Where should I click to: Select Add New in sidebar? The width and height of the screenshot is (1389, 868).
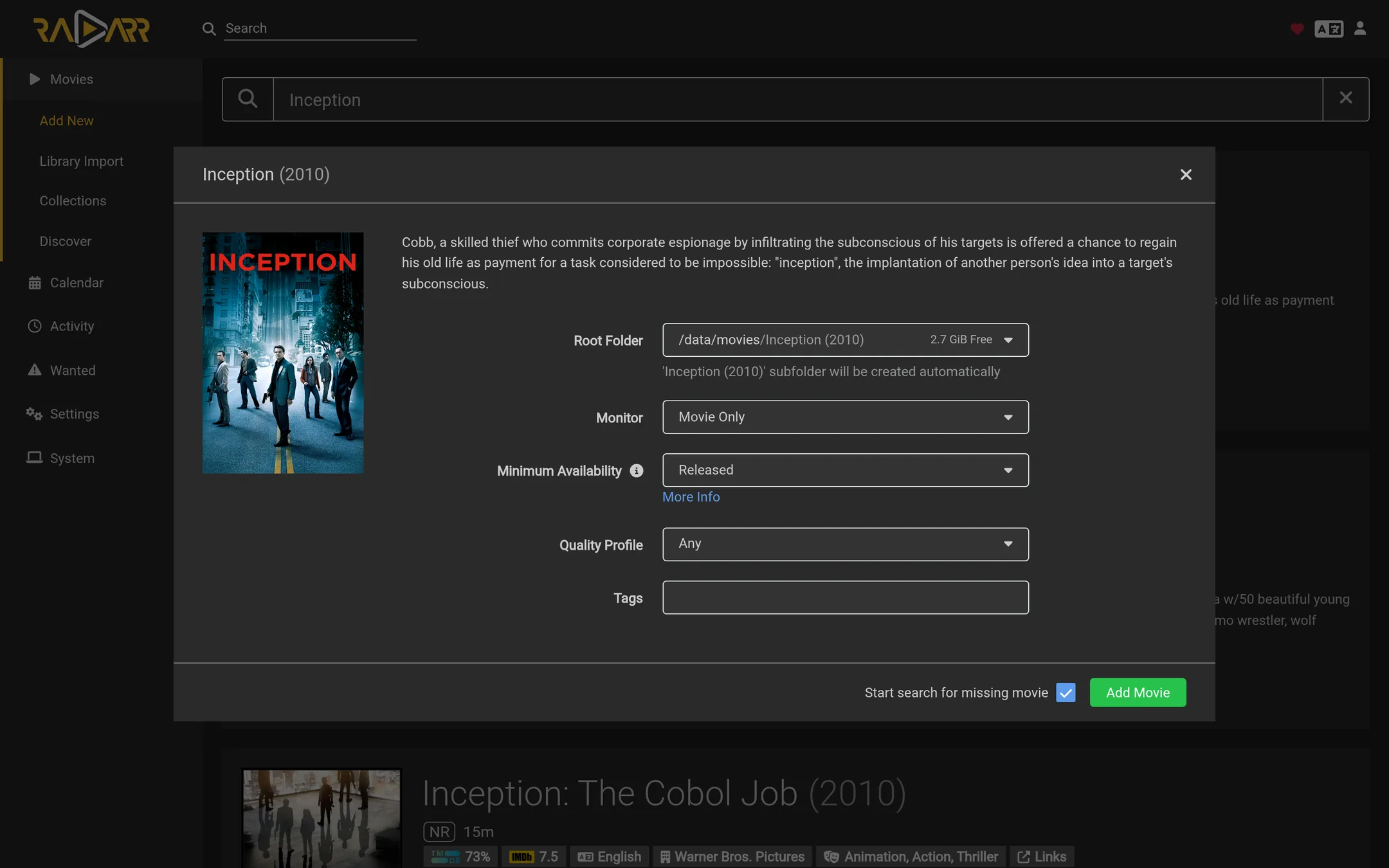point(66,121)
